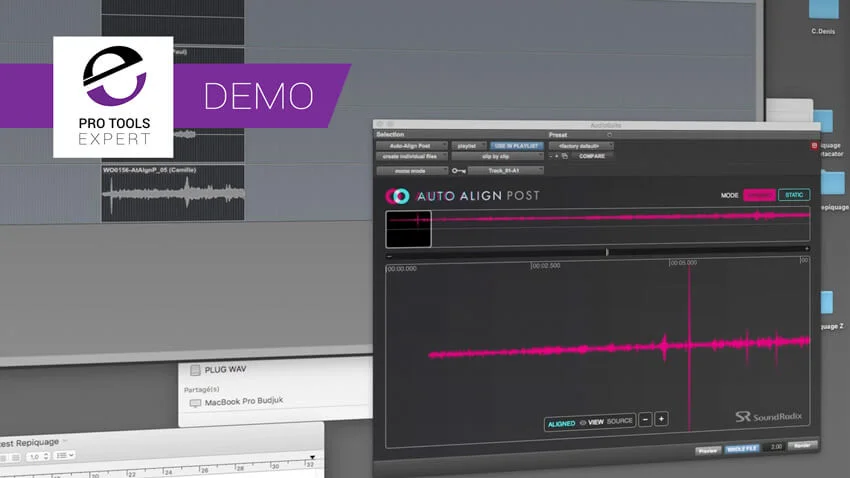Click the key icon for key input
The image size is (850, 478).
click(x=459, y=171)
